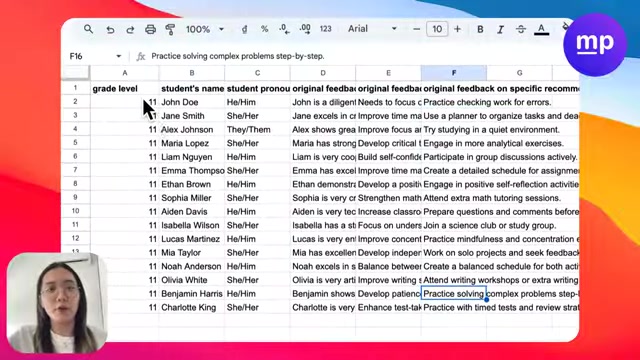Toggle strikethrough formatting
The height and width of the screenshot is (360, 640).
coord(520,29)
